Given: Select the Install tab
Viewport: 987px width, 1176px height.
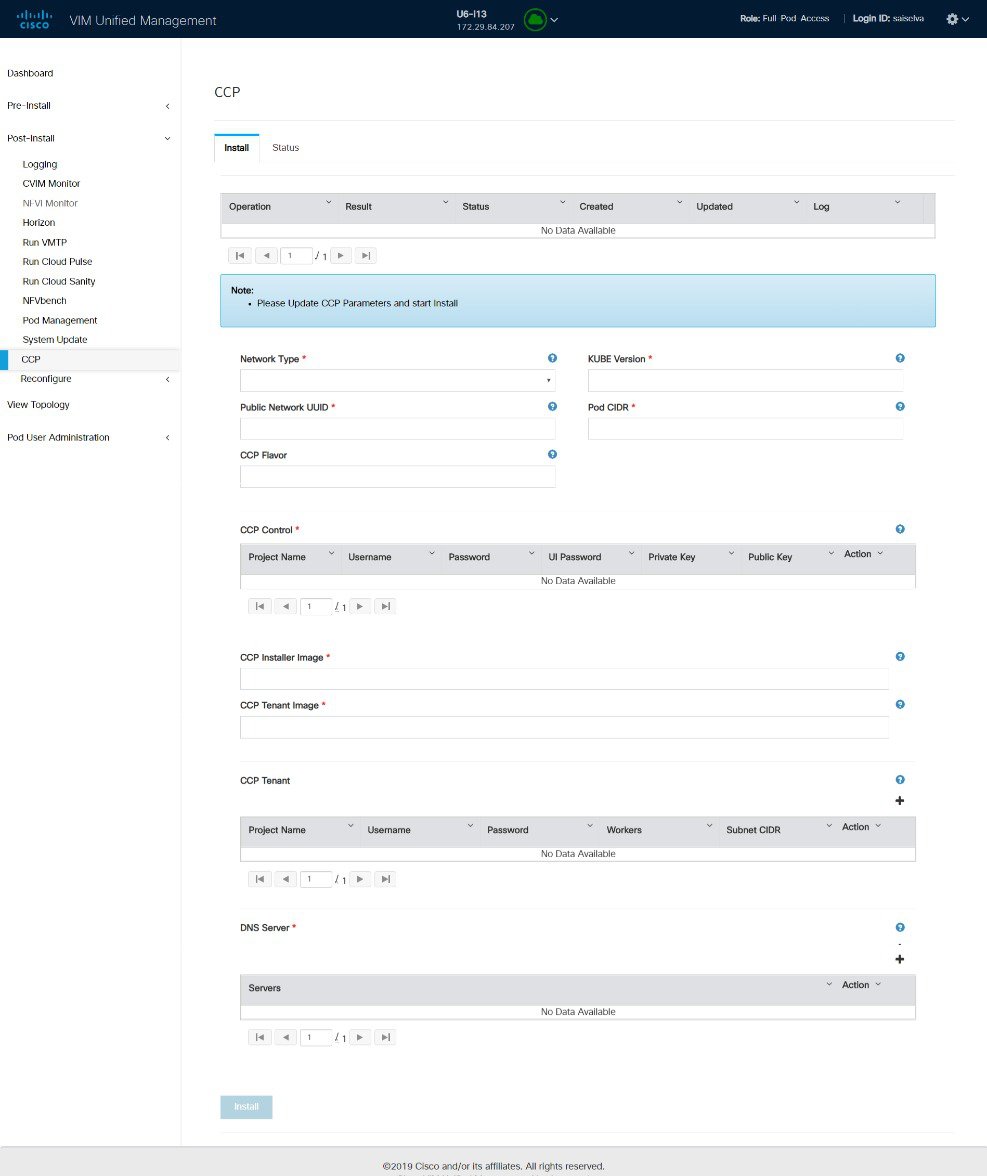Looking at the screenshot, I should tap(236, 148).
